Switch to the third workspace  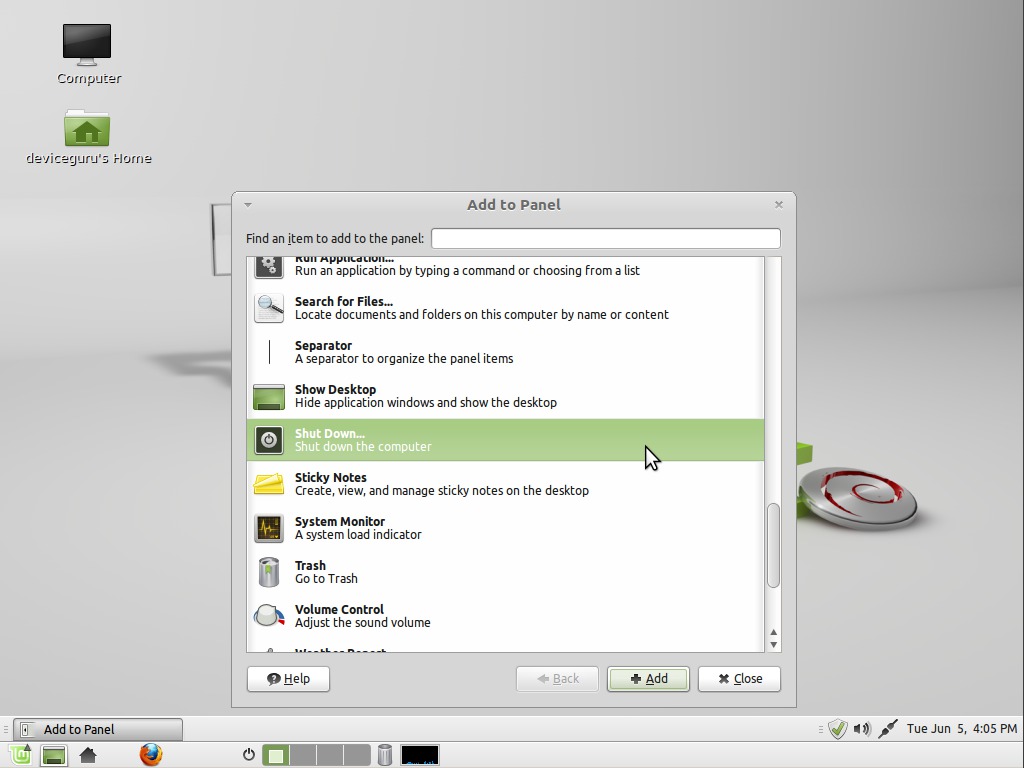click(x=330, y=756)
